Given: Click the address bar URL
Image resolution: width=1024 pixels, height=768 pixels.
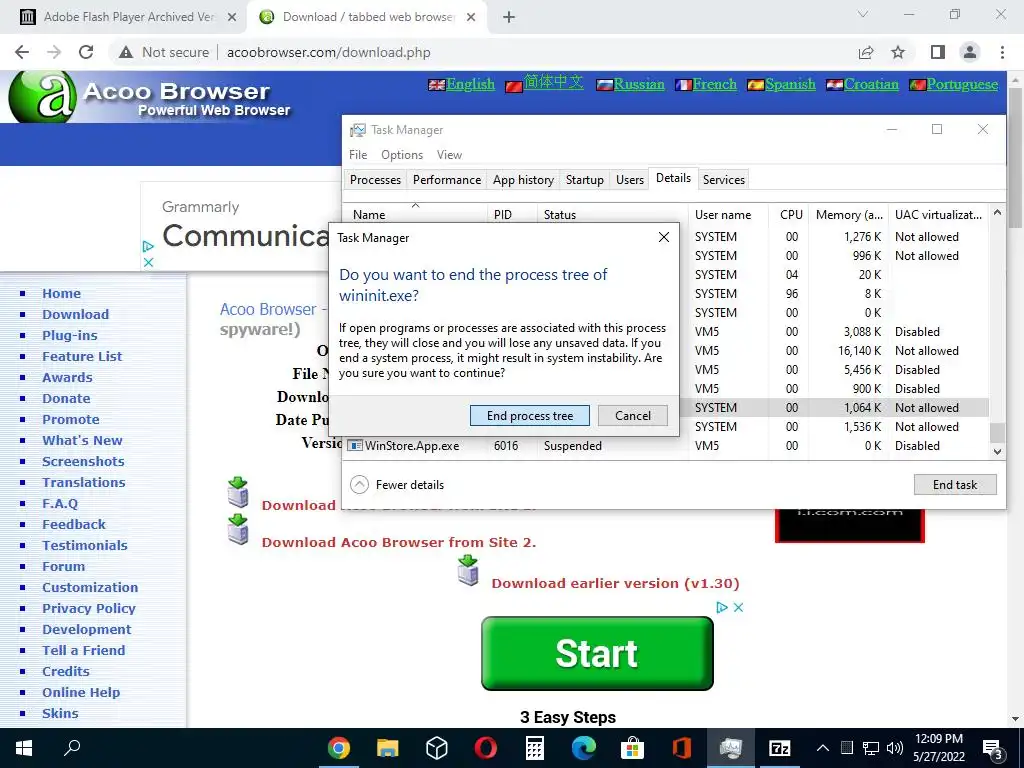Looking at the screenshot, I should click(x=328, y=52).
